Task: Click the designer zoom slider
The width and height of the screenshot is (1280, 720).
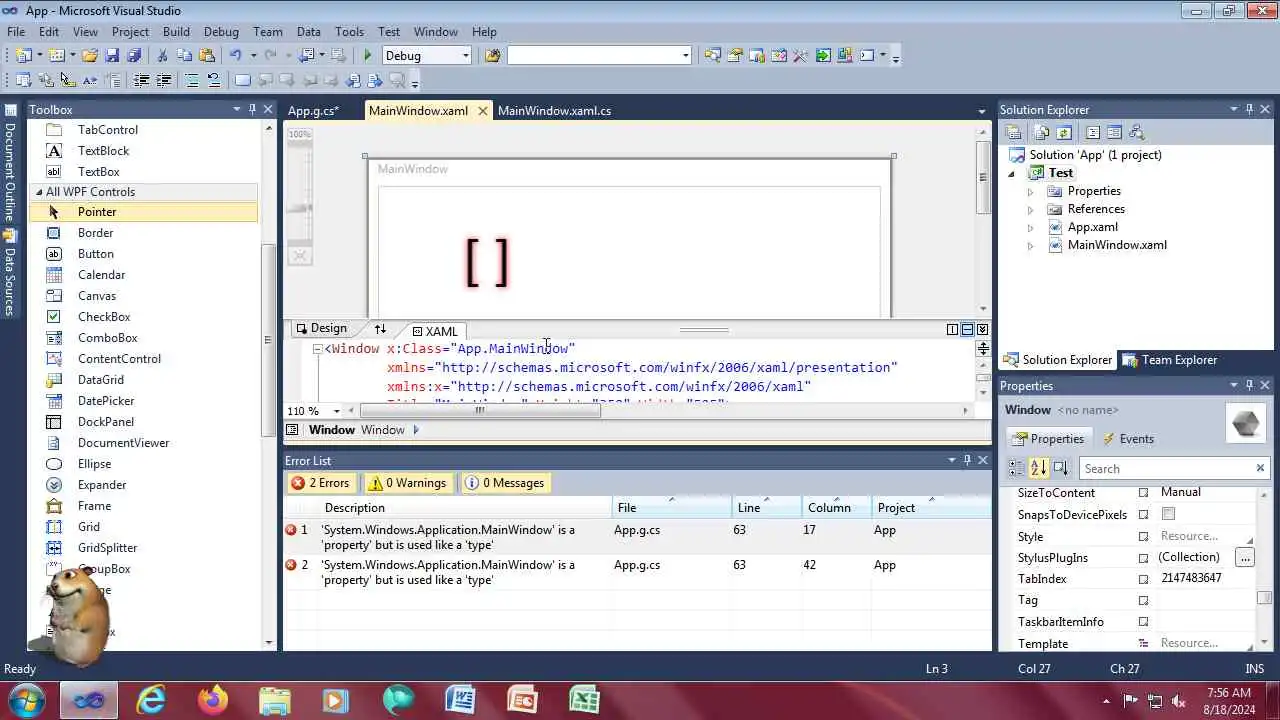Action: (x=299, y=209)
